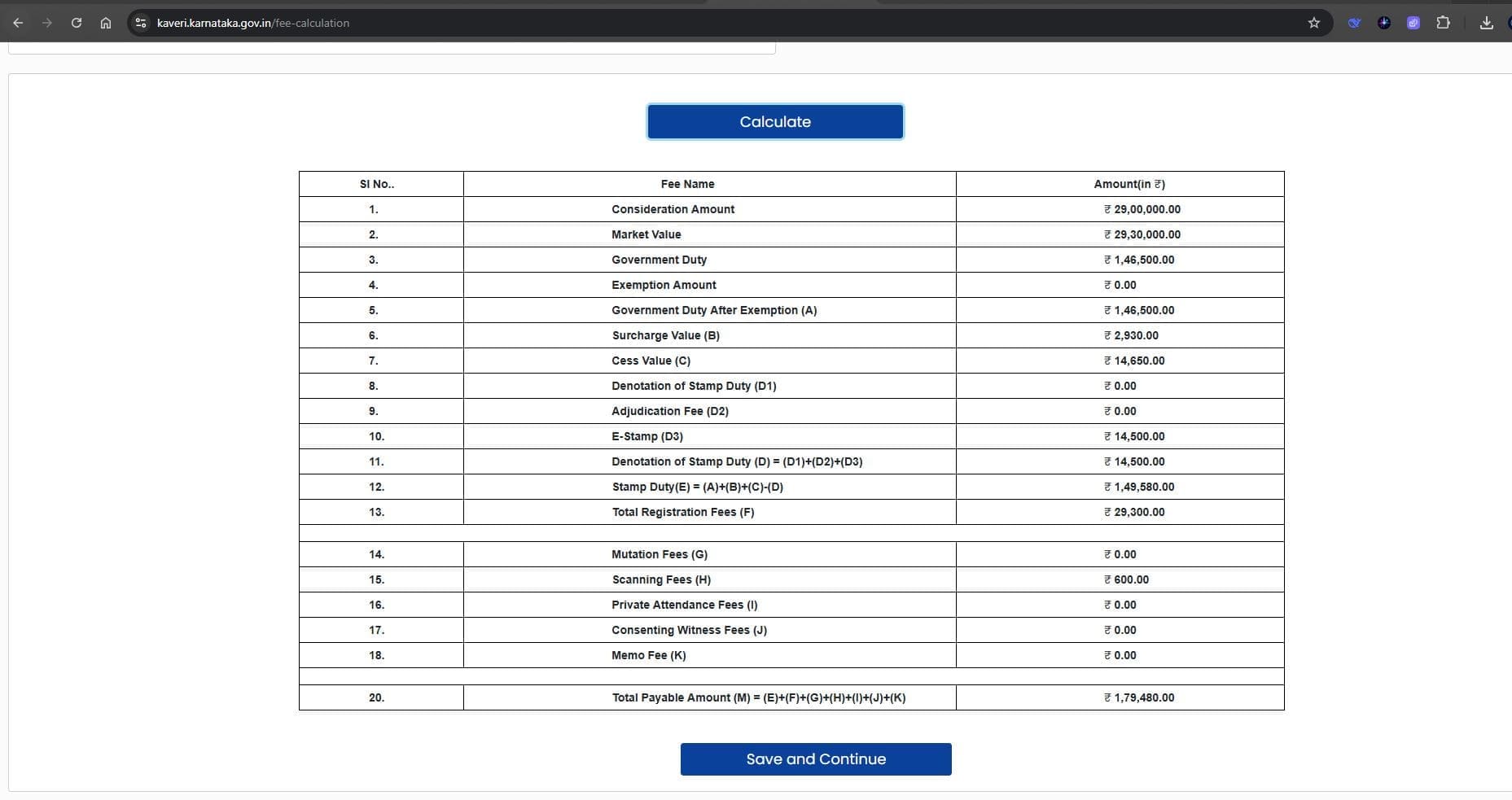The height and width of the screenshot is (800, 1512).
Task: Click the Scanning Fees (H) row label
Action: coord(661,579)
